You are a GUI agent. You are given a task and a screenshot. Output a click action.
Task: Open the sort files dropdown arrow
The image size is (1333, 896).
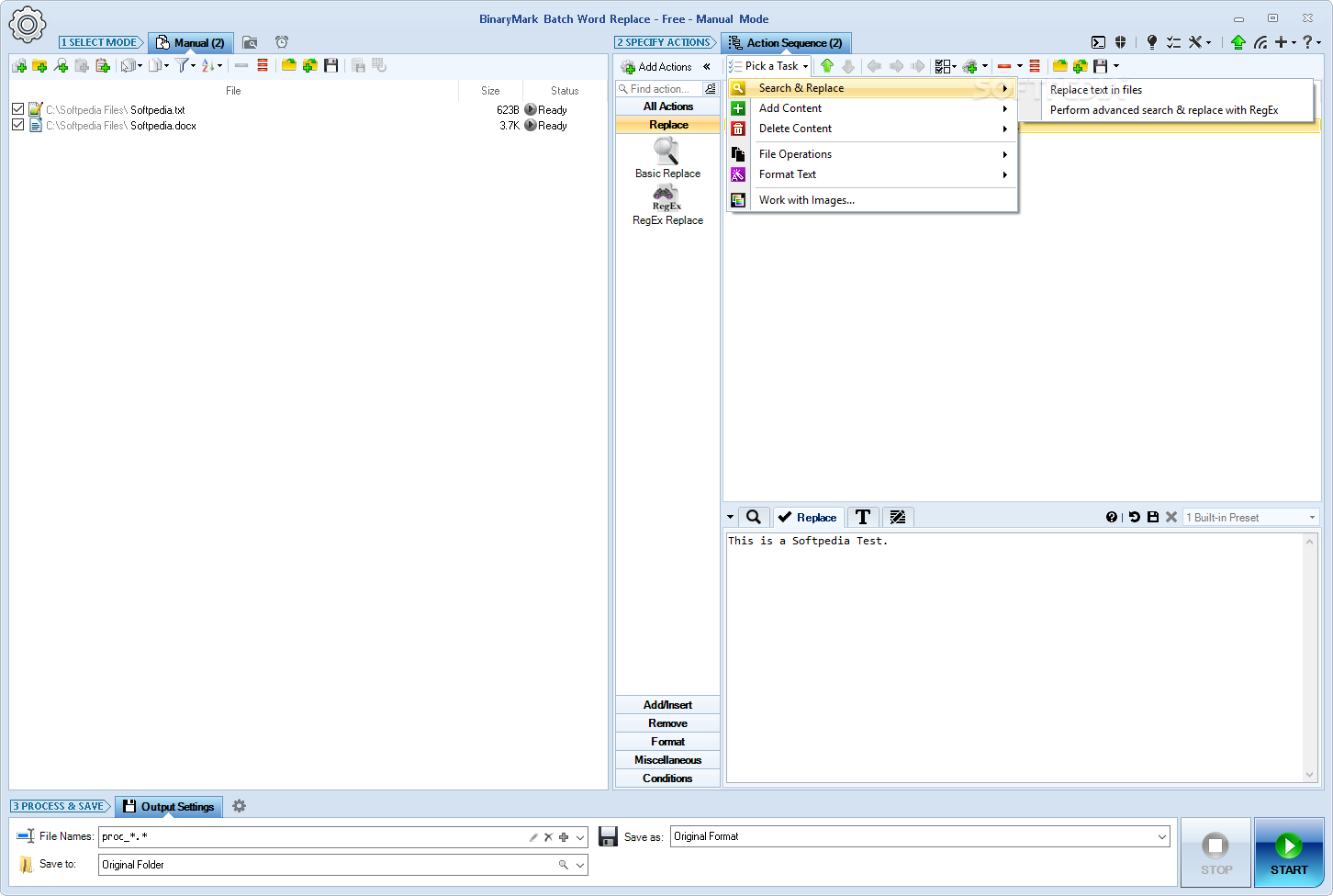pyautogui.click(x=219, y=66)
